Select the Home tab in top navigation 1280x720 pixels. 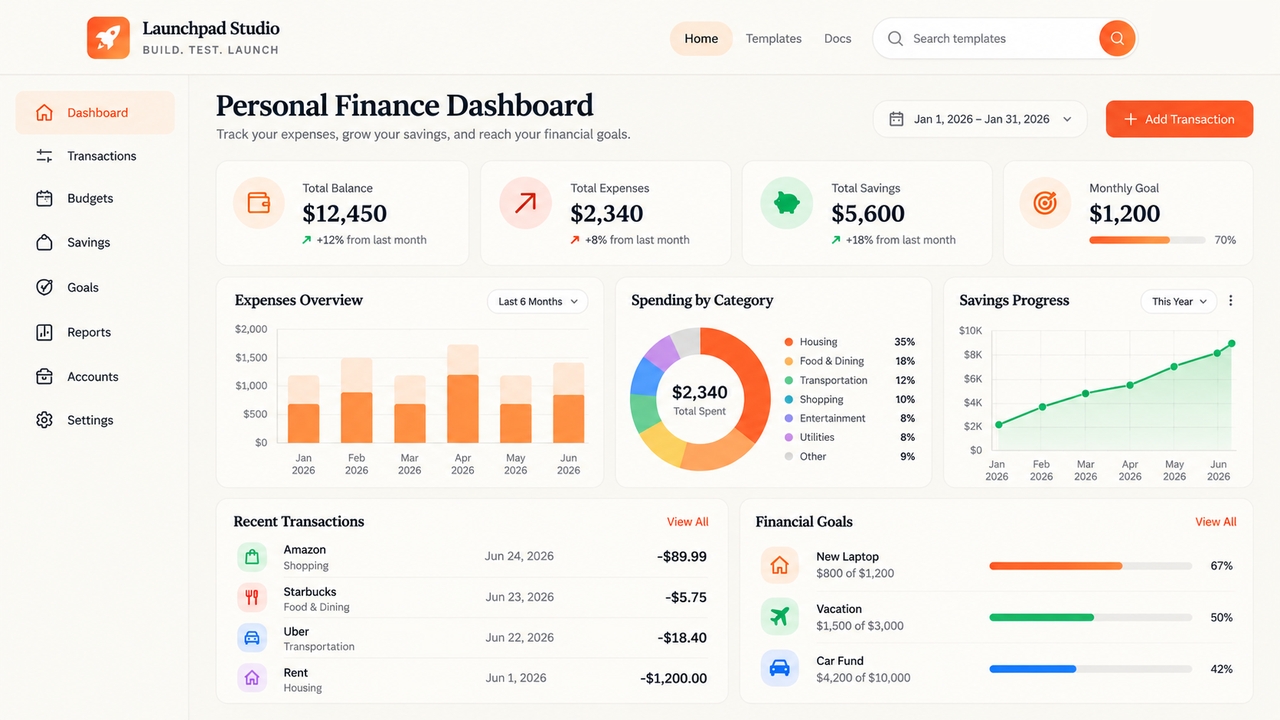tap(701, 39)
